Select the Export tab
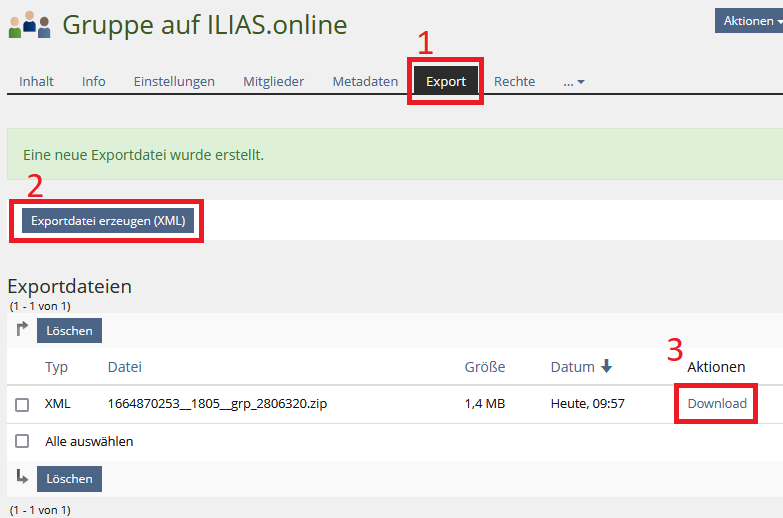This screenshot has height=518, width=783. [446, 82]
